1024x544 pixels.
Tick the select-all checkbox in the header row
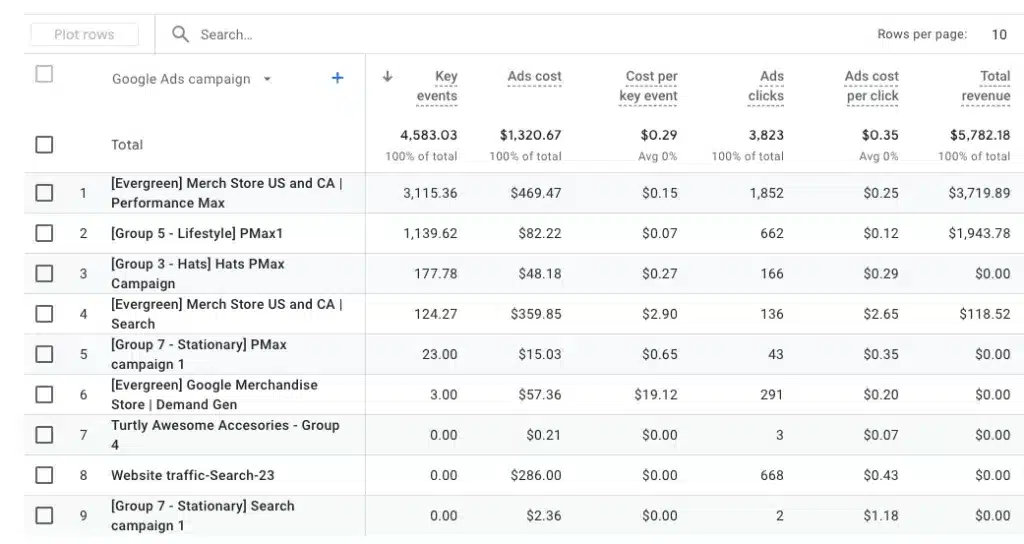pos(44,74)
